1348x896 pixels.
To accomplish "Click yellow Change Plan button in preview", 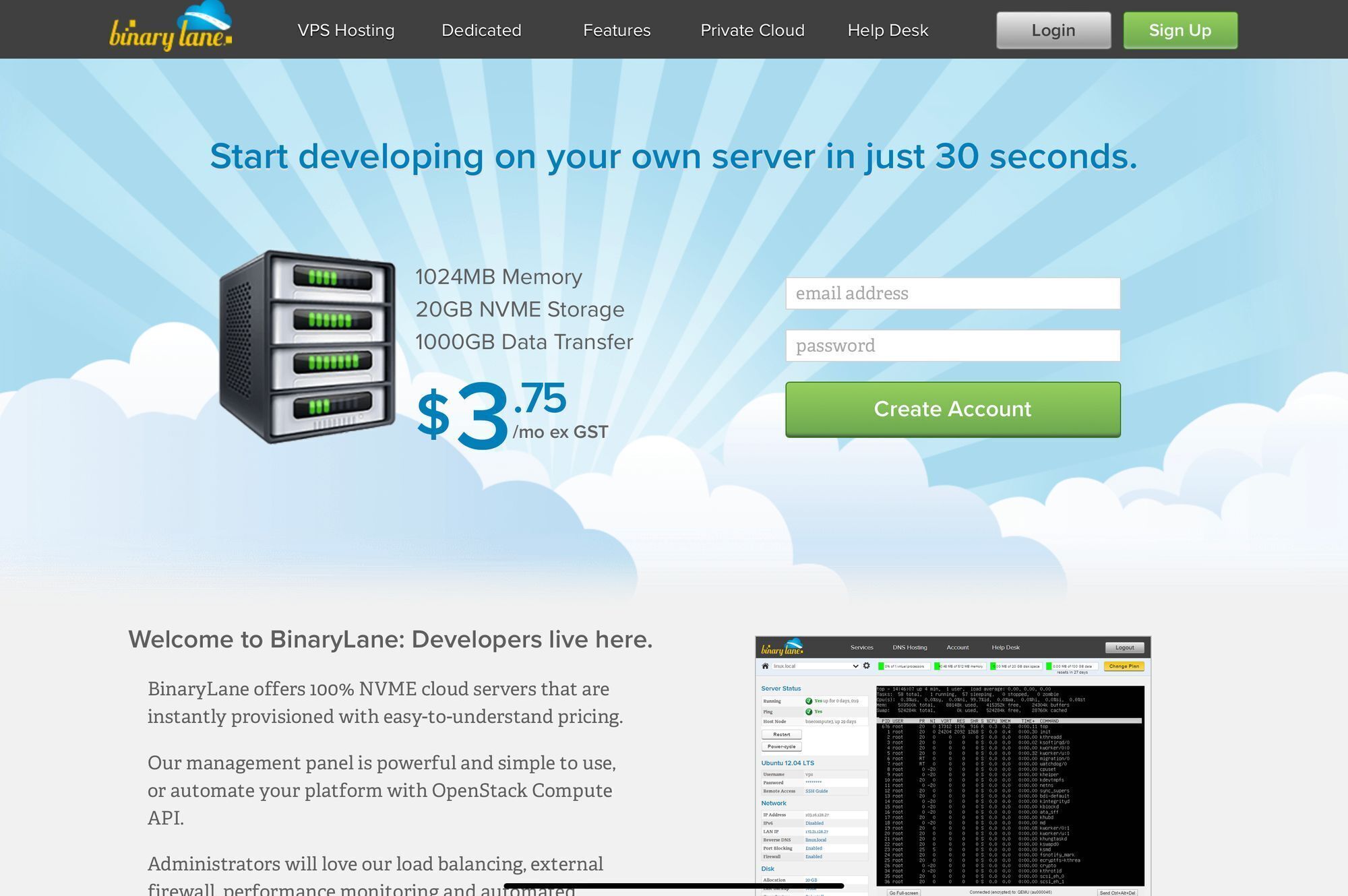I will pyautogui.click(x=1124, y=666).
